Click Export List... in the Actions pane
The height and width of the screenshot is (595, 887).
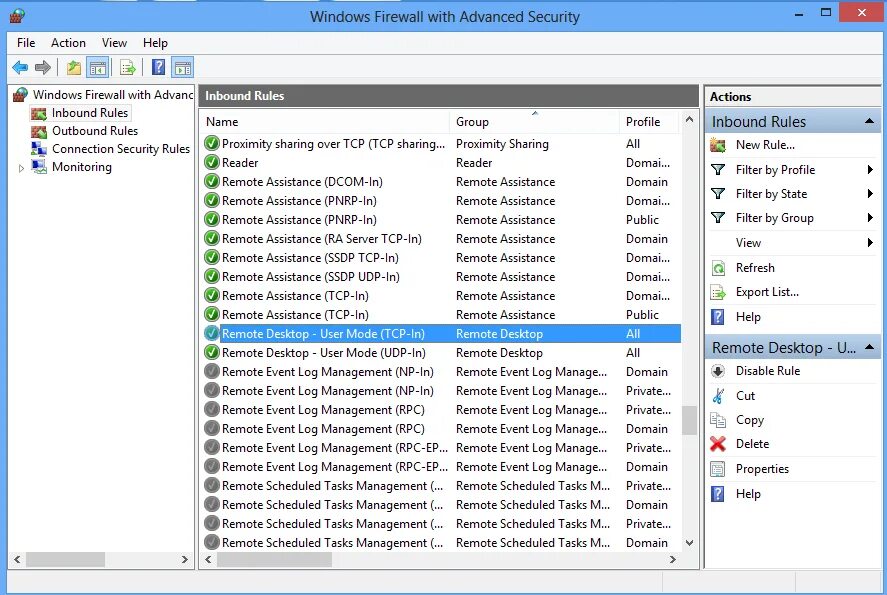pos(767,292)
